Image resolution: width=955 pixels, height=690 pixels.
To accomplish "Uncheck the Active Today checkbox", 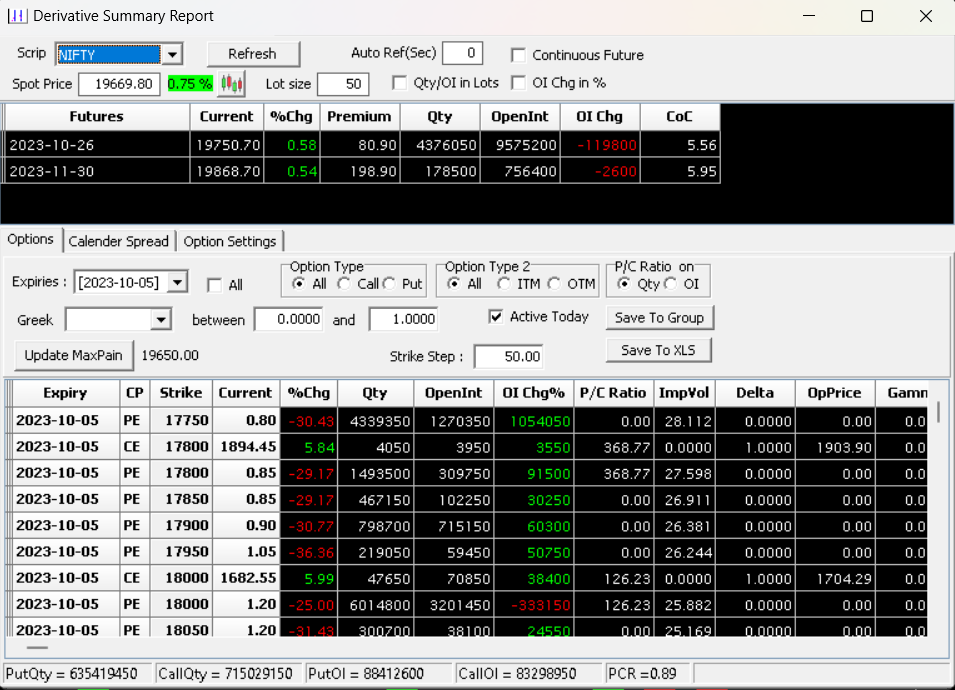I will pos(496,317).
